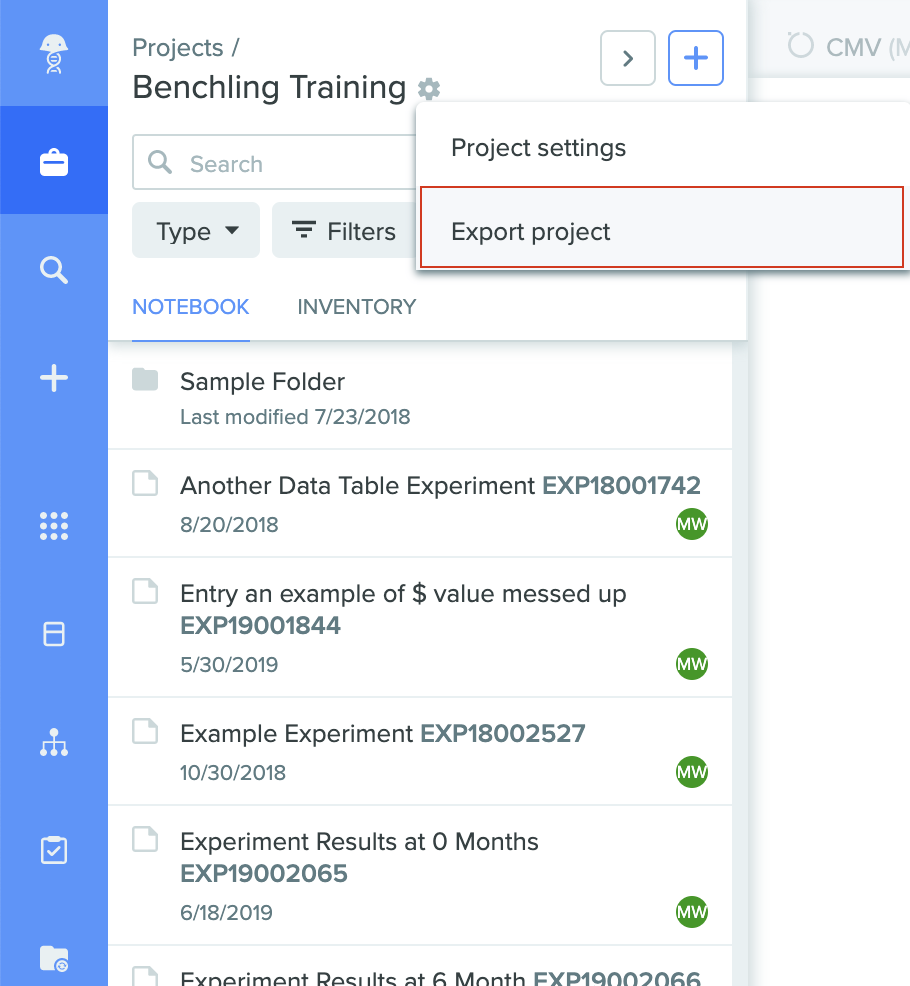Click the Benchling Training project title

click(x=269, y=87)
